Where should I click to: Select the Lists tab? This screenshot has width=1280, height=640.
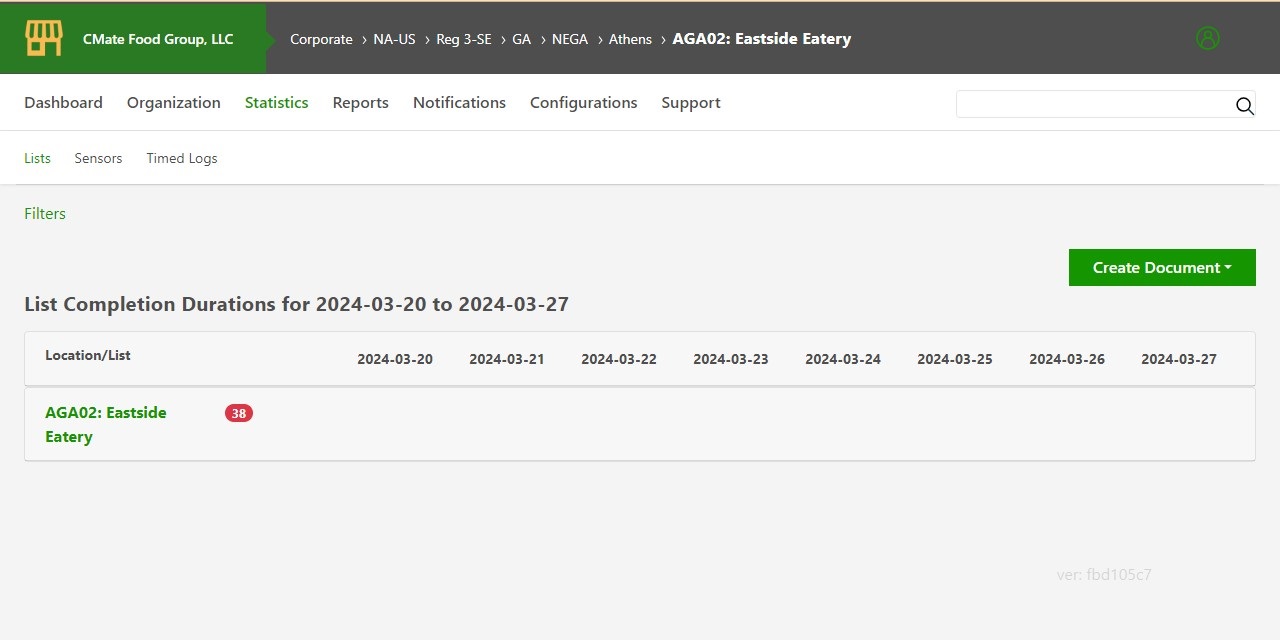(37, 158)
